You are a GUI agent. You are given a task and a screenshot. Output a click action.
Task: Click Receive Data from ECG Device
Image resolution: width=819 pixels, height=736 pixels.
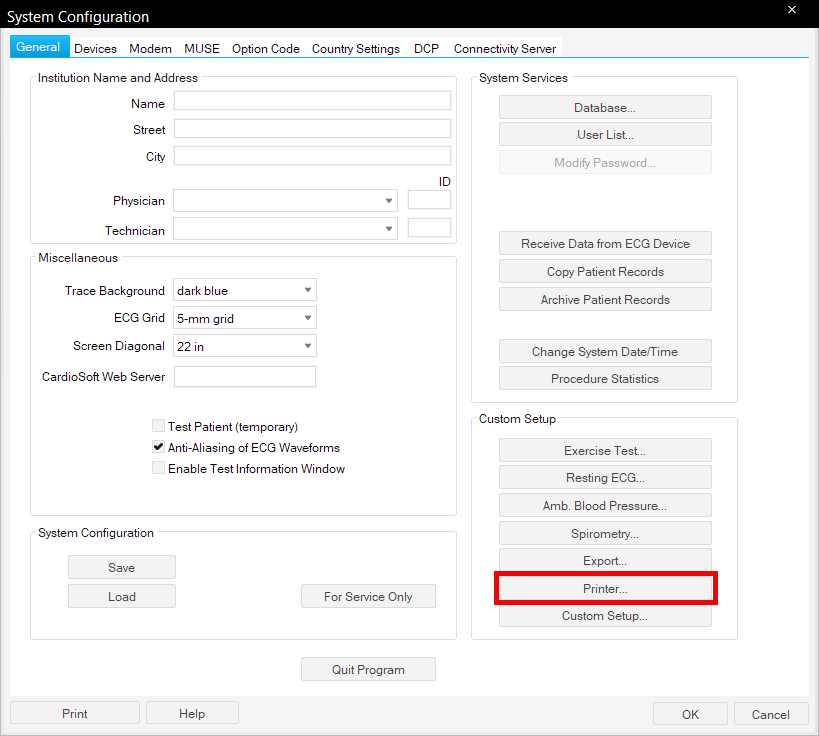(x=605, y=244)
